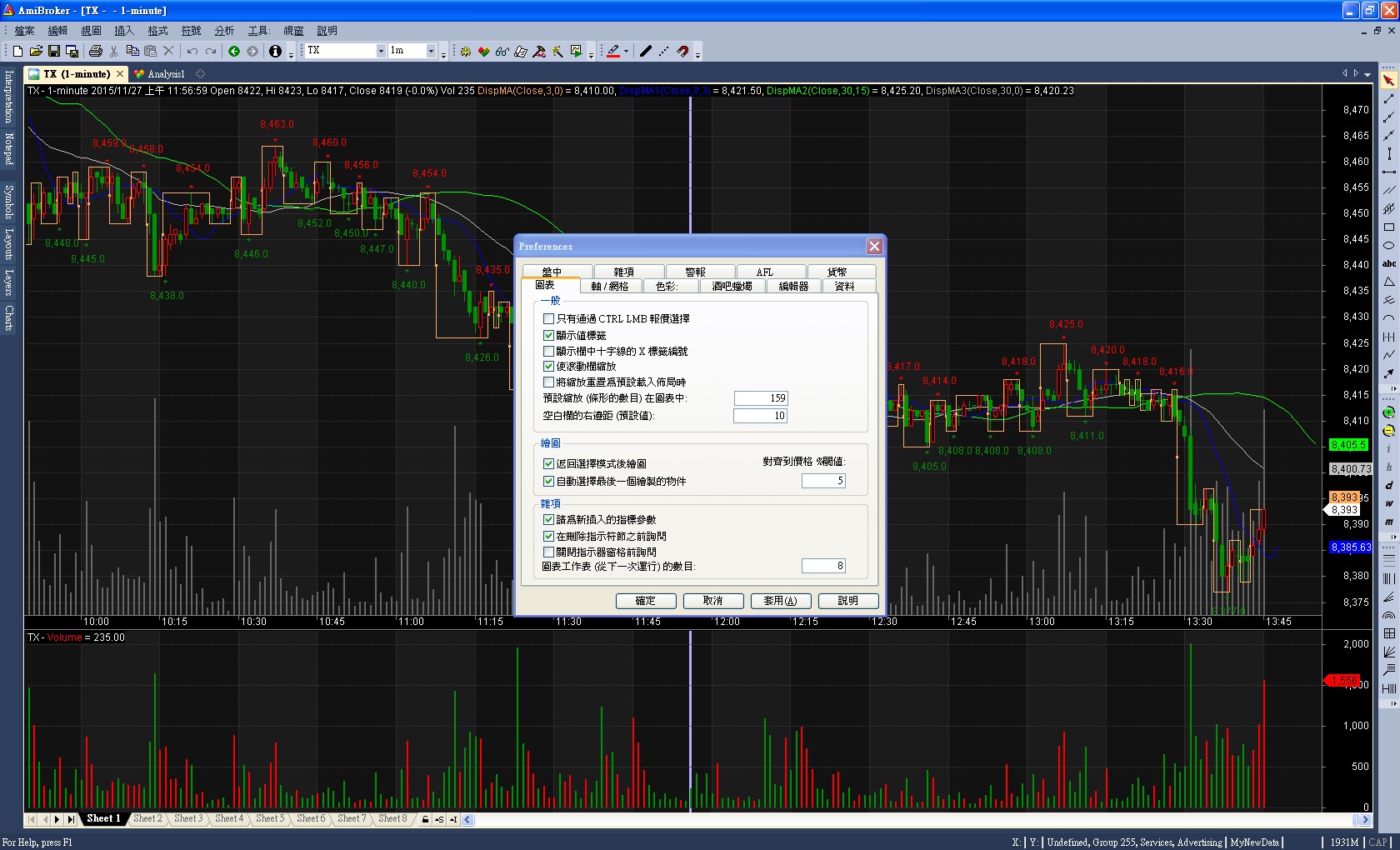Click the 說明 button in Preferences
The height and width of the screenshot is (850, 1400).
(848, 601)
